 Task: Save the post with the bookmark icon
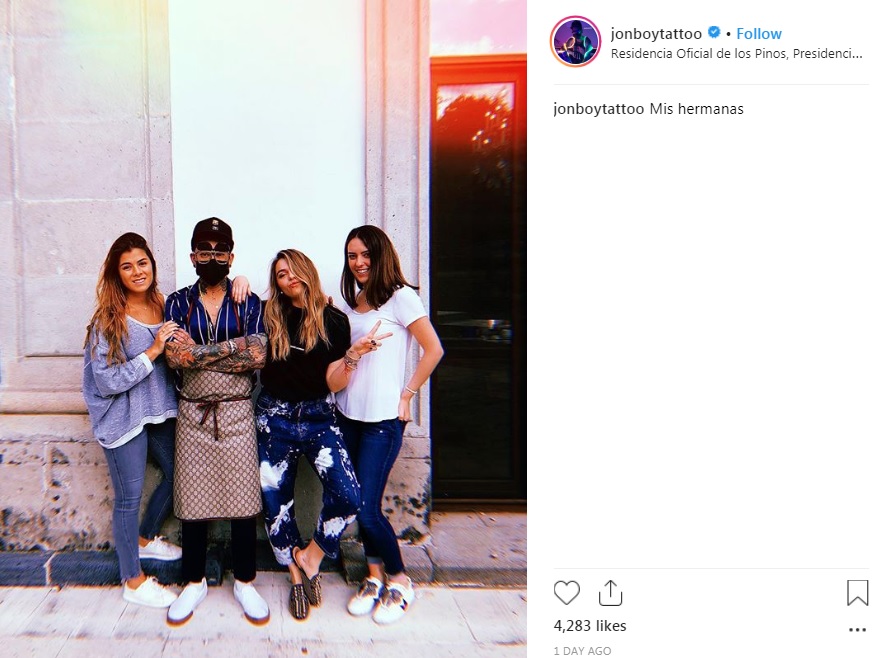[857, 593]
